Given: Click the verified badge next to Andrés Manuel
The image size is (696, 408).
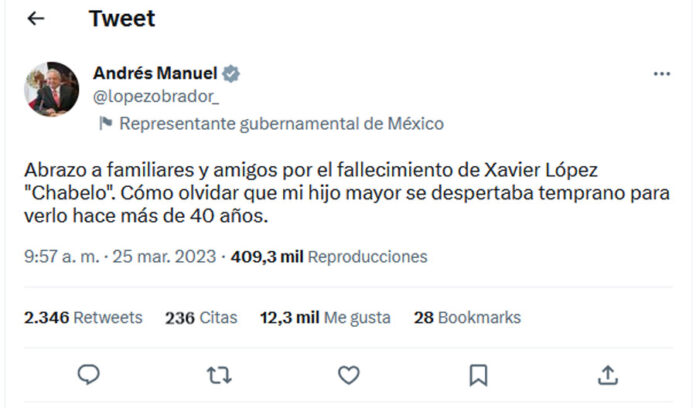Looking at the screenshot, I should tap(231, 74).
